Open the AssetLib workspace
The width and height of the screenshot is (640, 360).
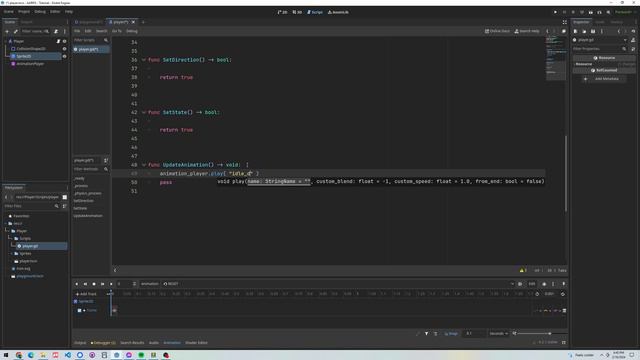[x=338, y=12]
